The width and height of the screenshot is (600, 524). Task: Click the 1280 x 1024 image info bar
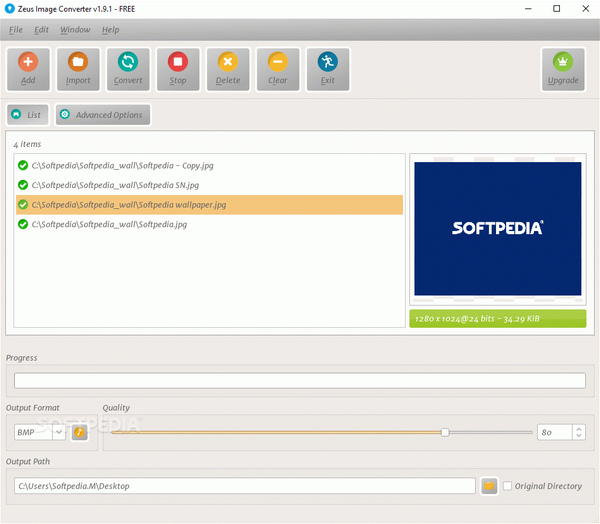[x=497, y=318]
